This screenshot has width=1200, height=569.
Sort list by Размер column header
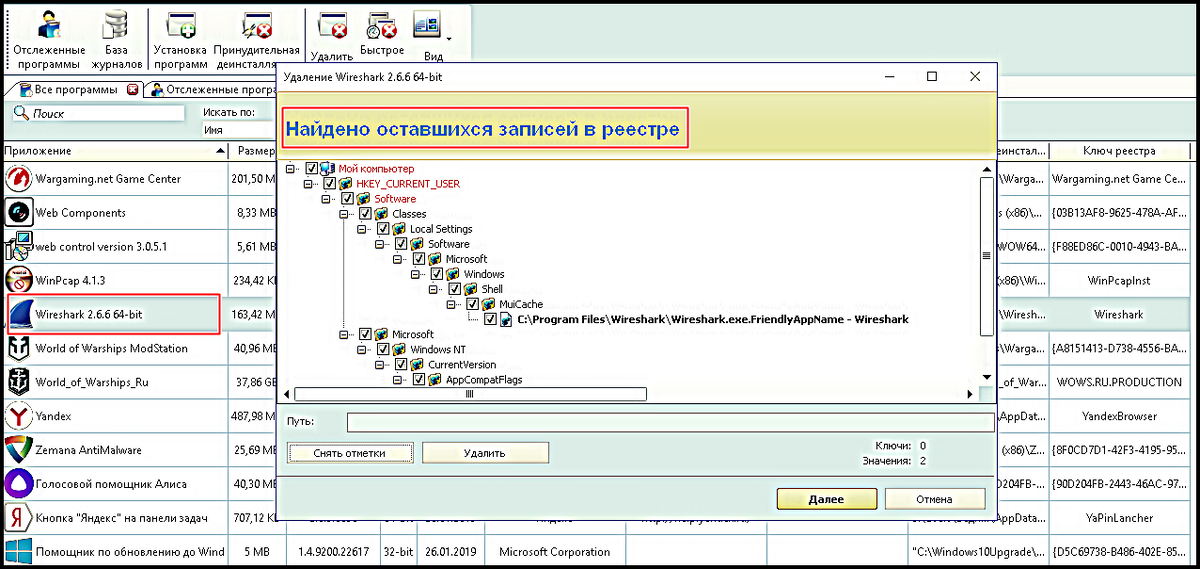click(253, 151)
